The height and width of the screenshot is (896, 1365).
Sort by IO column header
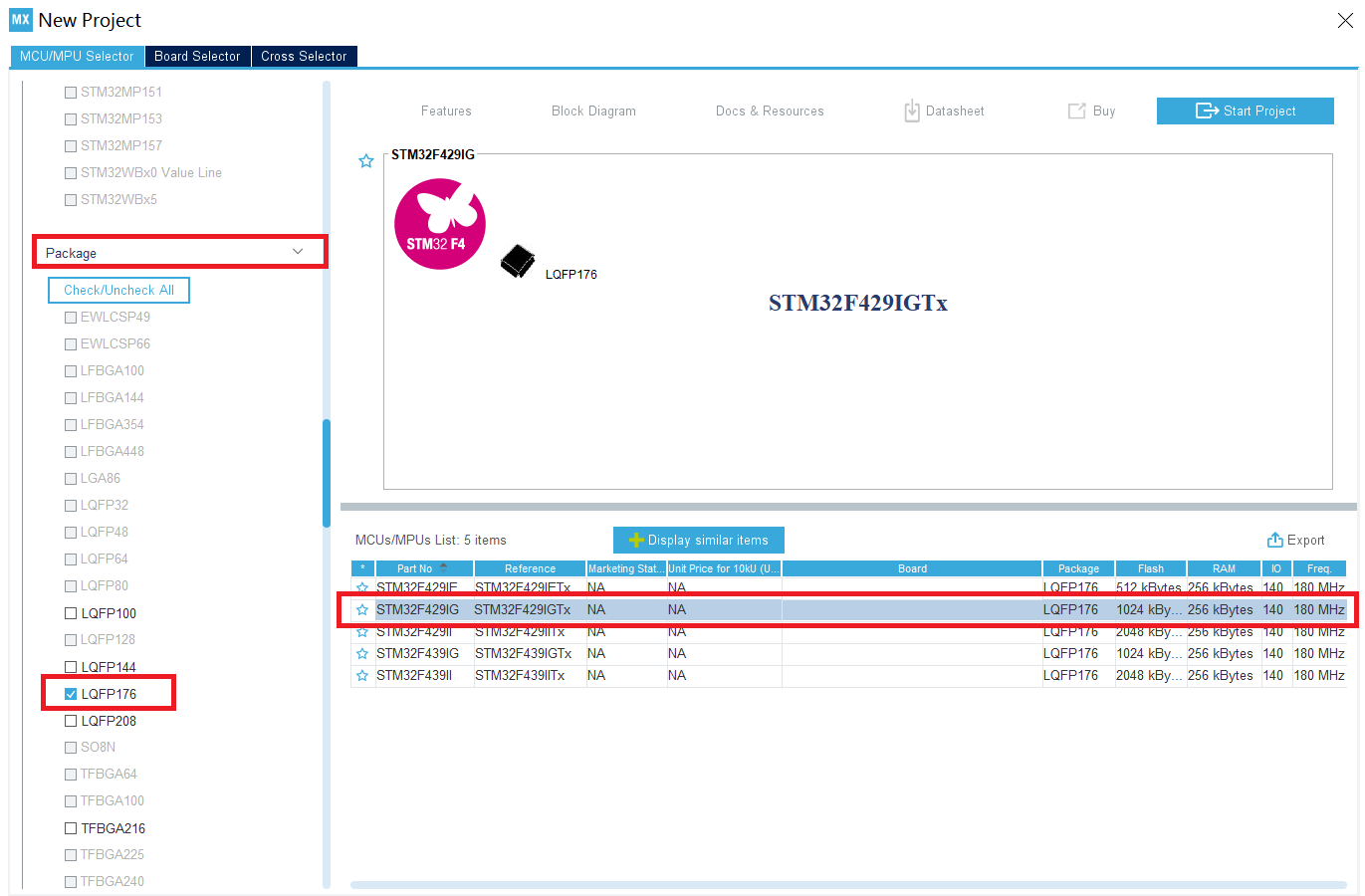click(1275, 568)
